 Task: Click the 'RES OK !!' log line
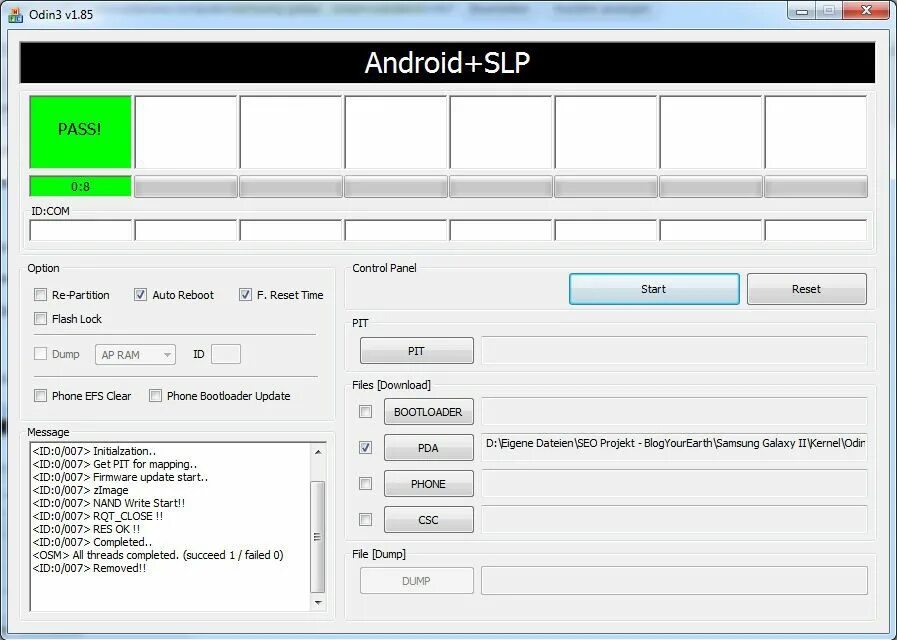86,529
